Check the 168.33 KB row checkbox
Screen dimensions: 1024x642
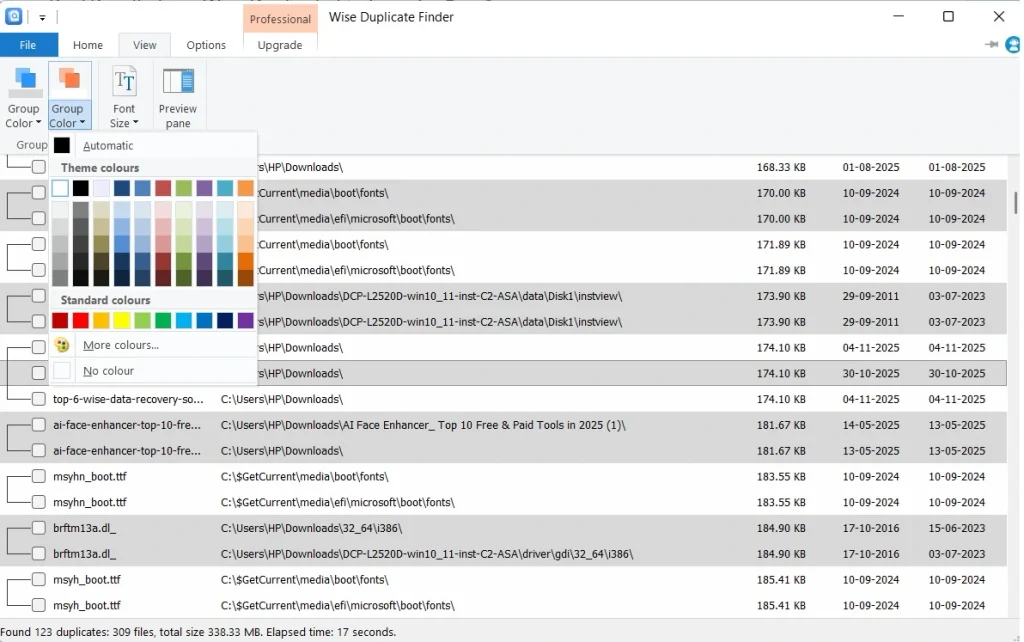39,167
